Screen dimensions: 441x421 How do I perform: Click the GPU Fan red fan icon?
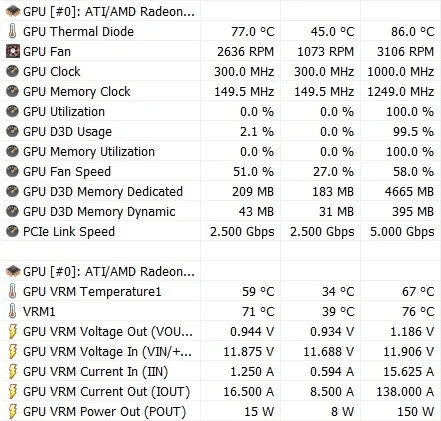pos(13,51)
